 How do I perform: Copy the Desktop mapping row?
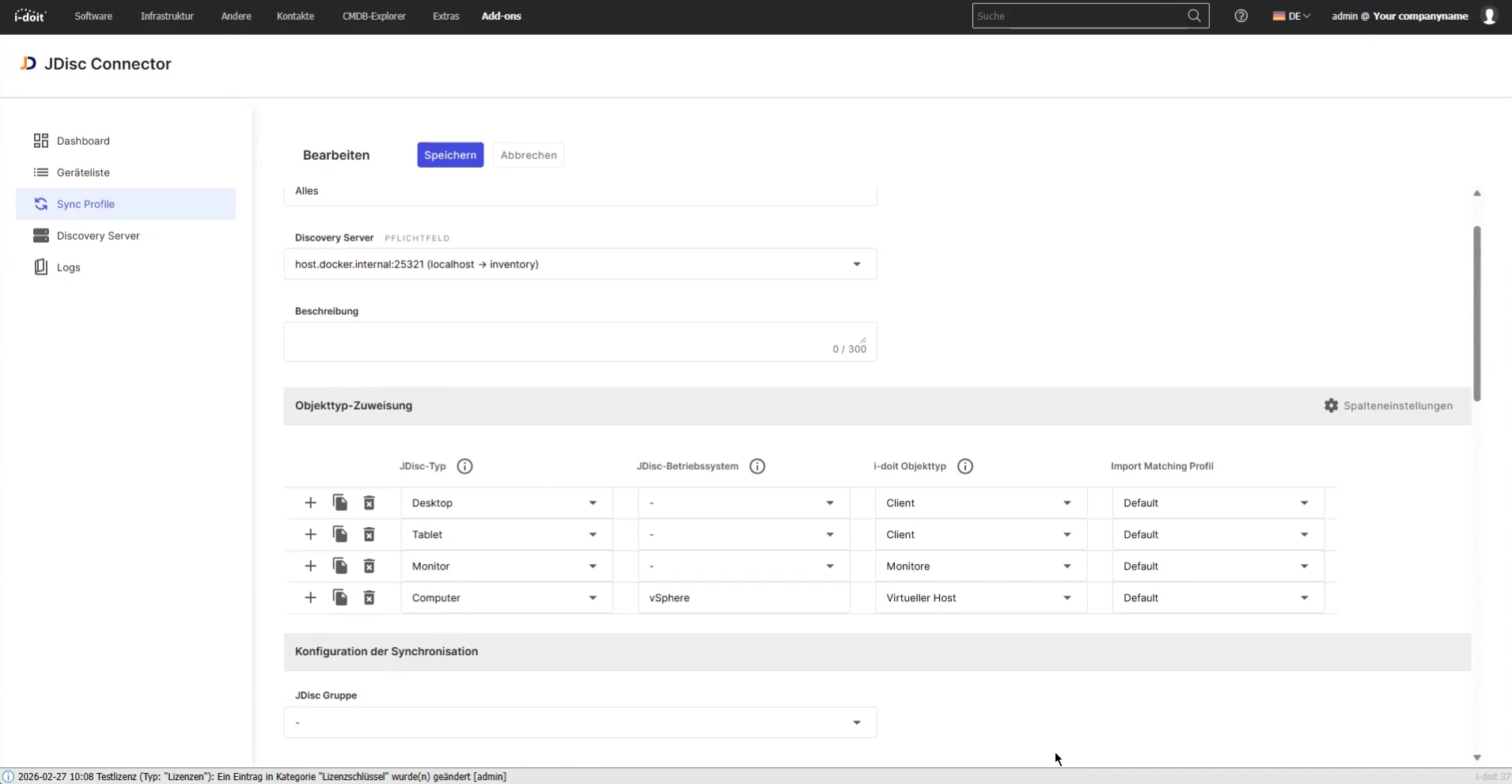click(x=339, y=502)
